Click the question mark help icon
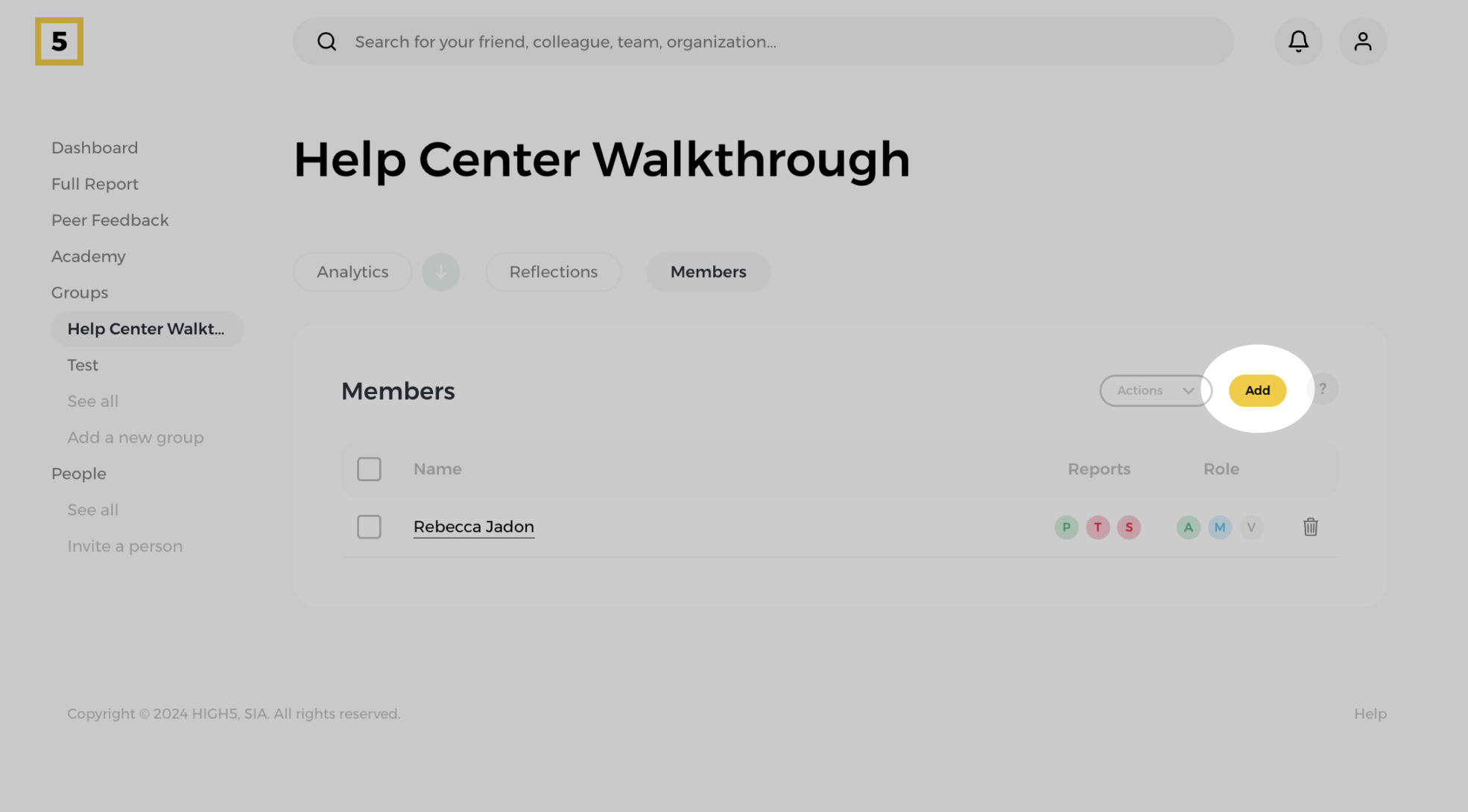 coord(1323,389)
